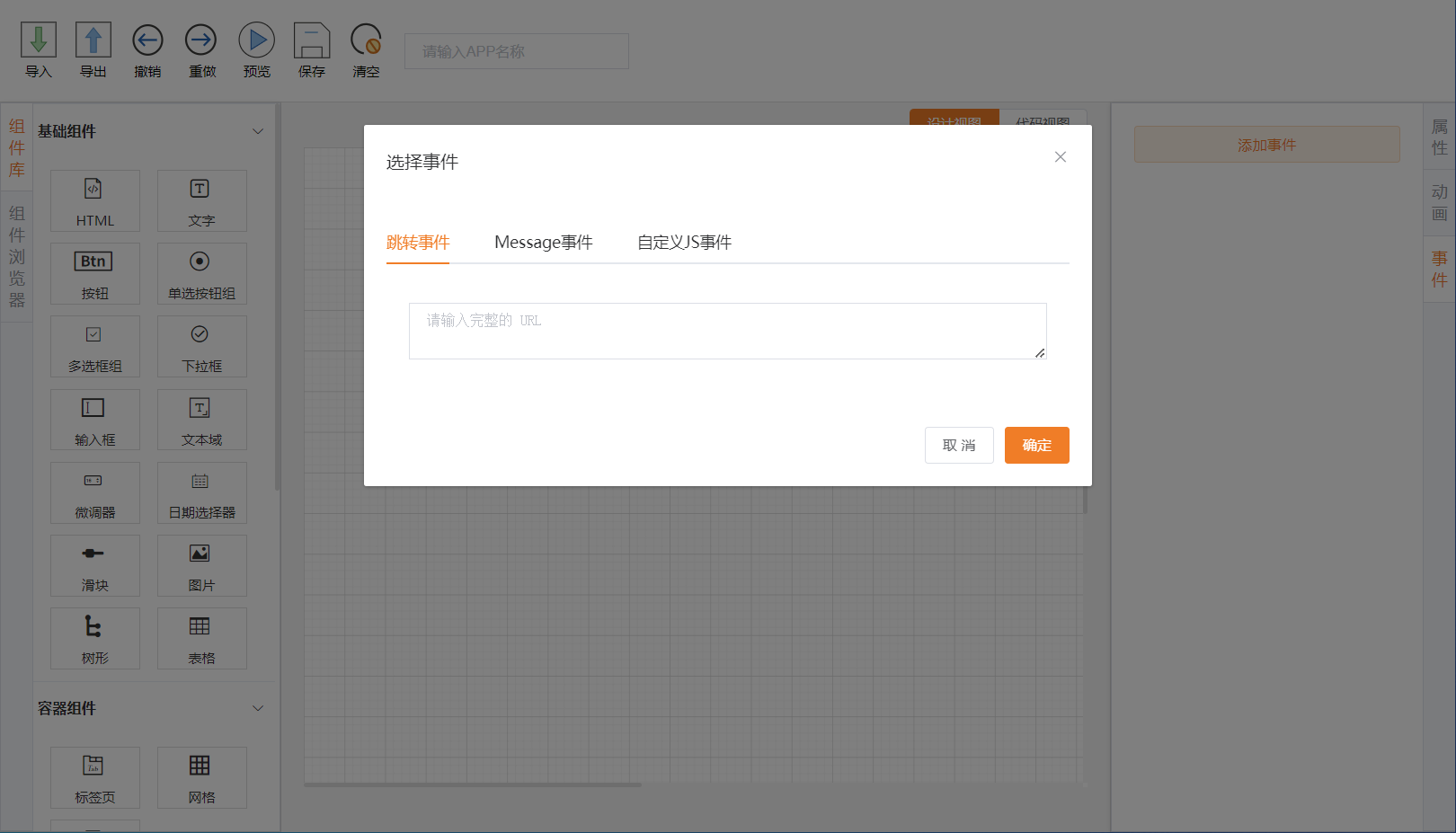
Task: Select the 文本域 textarea component
Action: click(x=202, y=420)
